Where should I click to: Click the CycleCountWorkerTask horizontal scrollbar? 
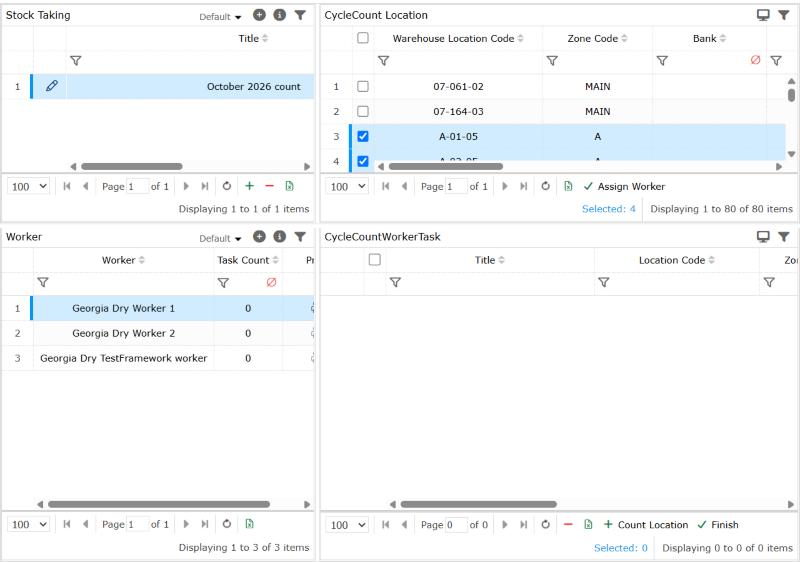(479, 504)
